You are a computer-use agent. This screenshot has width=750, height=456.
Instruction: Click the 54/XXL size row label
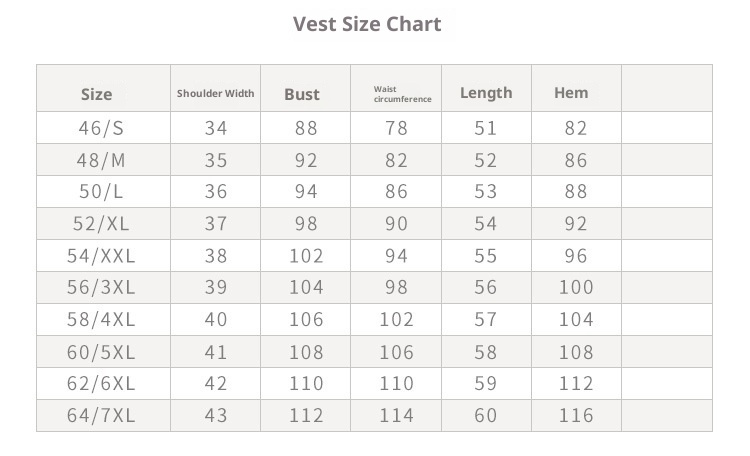pyautogui.click(x=101, y=256)
